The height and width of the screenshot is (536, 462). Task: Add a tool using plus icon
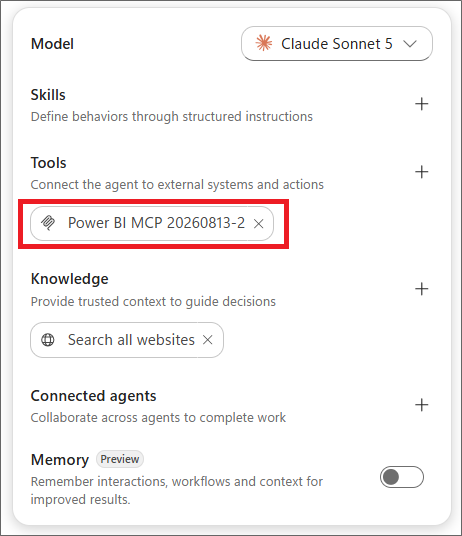[421, 172]
